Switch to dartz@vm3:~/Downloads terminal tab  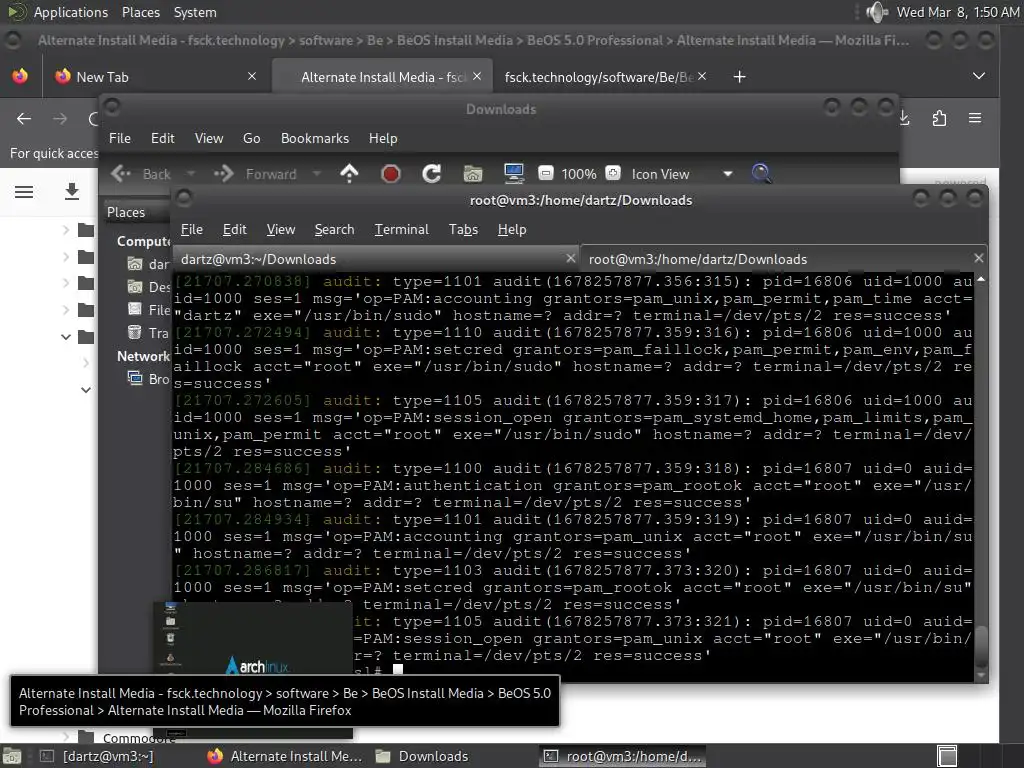[376, 259]
